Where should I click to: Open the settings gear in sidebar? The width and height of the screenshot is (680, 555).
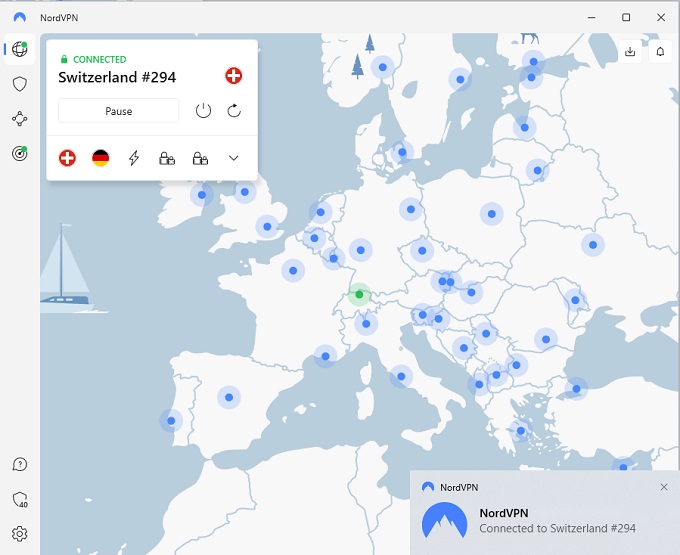coord(20,534)
